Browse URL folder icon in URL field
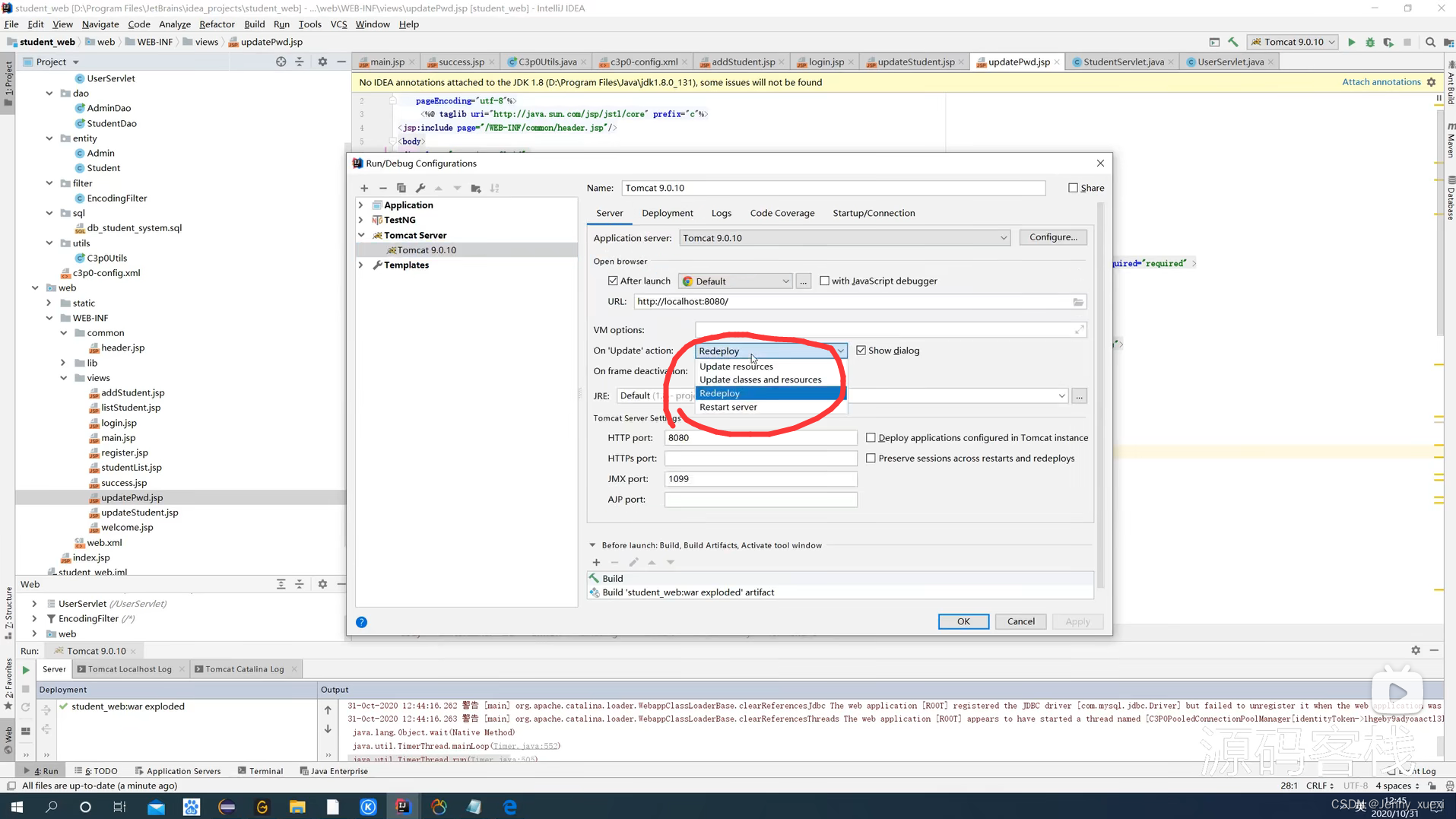Viewport: 1456px width, 819px height. [1078, 302]
